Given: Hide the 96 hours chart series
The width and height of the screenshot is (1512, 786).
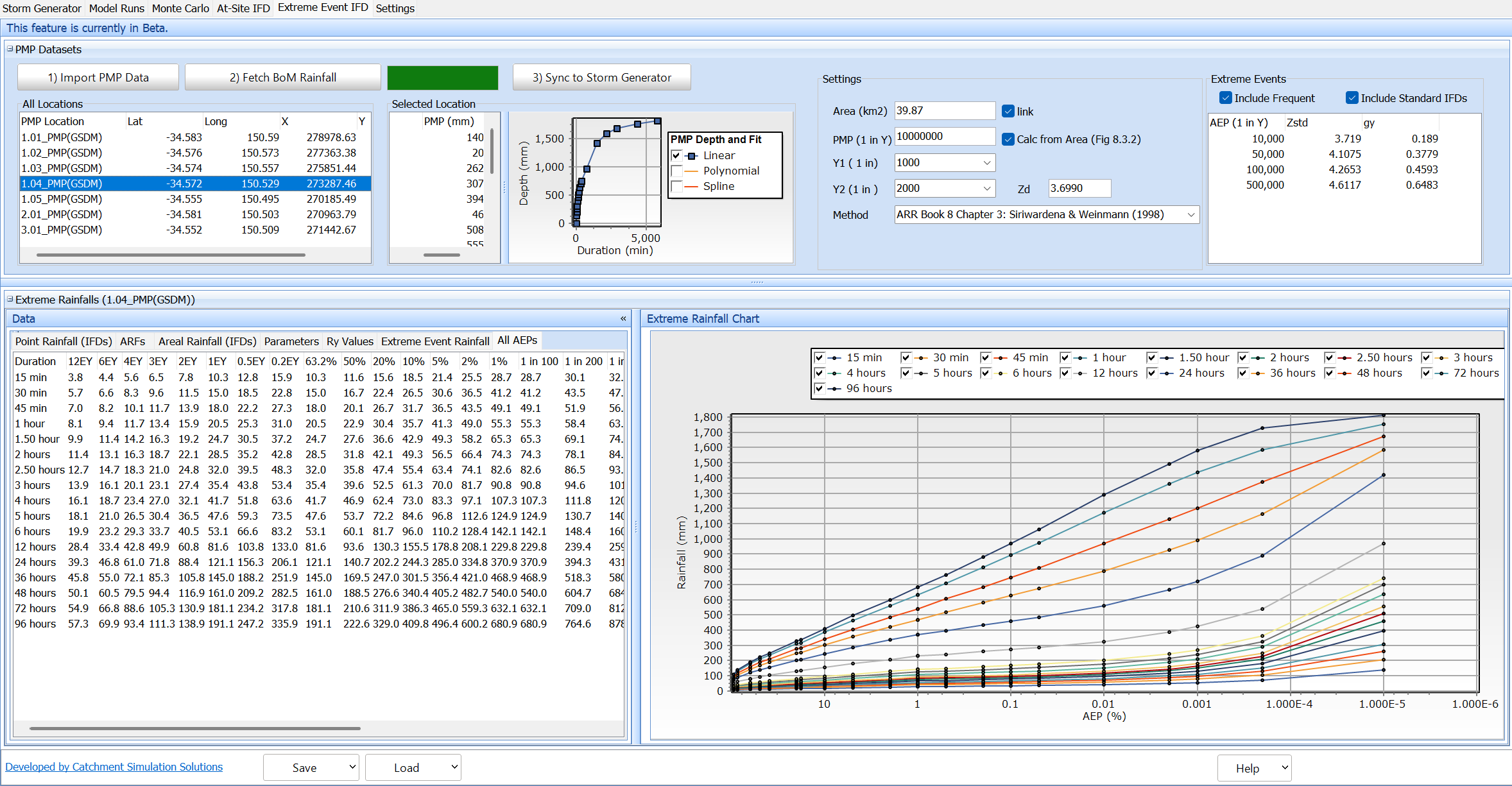Looking at the screenshot, I should pos(819,388).
